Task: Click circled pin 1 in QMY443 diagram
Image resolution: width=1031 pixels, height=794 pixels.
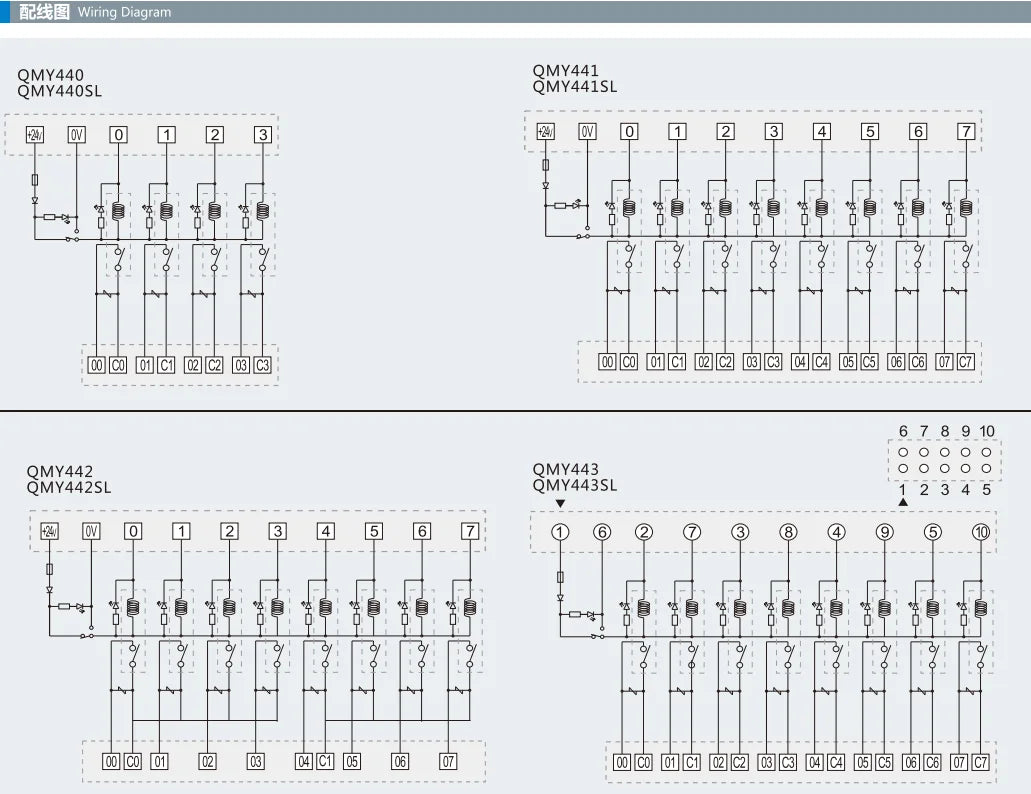Action: tap(560, 532)
